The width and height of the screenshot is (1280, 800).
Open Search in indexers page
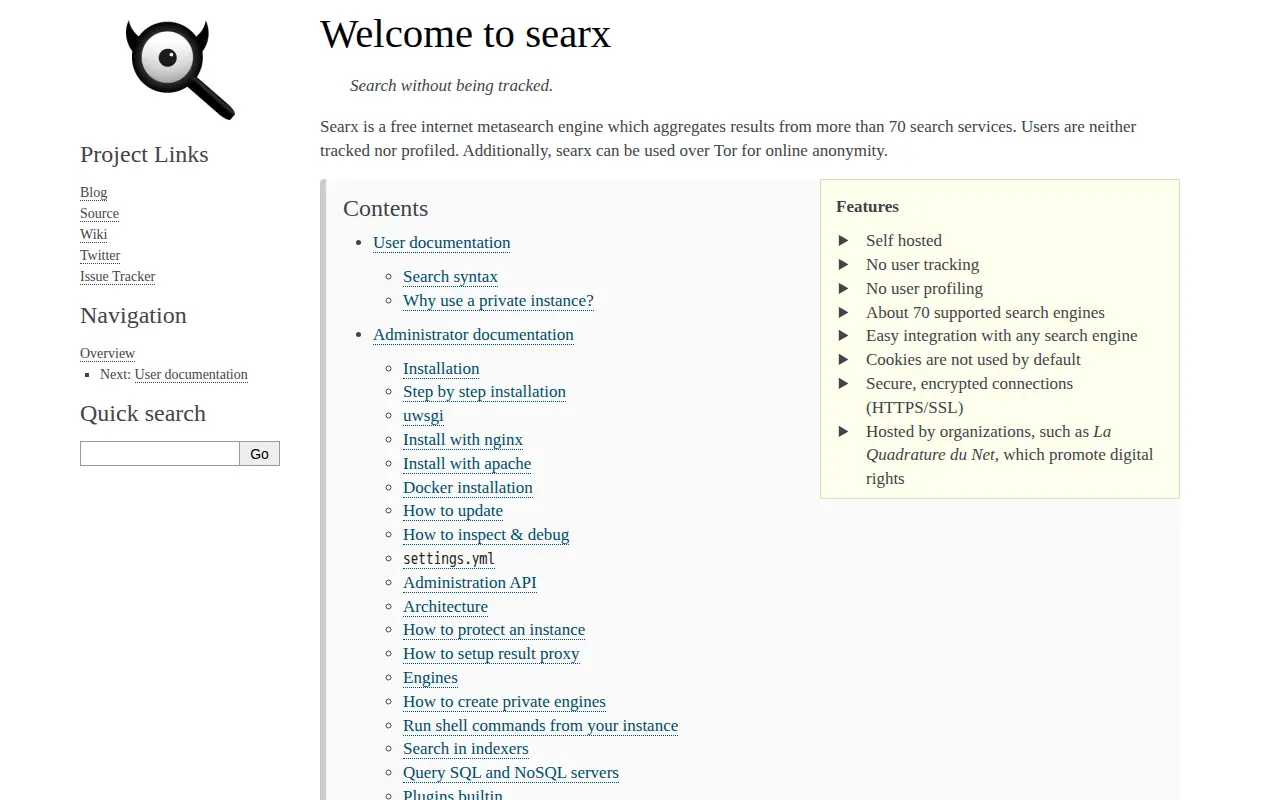pyautogui.click(x=465, y=748)
